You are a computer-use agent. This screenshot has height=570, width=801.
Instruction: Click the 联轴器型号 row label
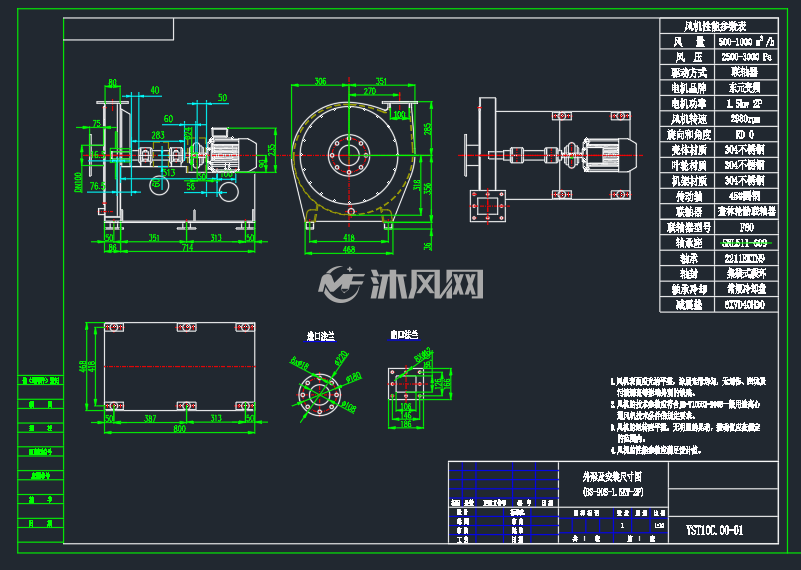tap(688, 227)
